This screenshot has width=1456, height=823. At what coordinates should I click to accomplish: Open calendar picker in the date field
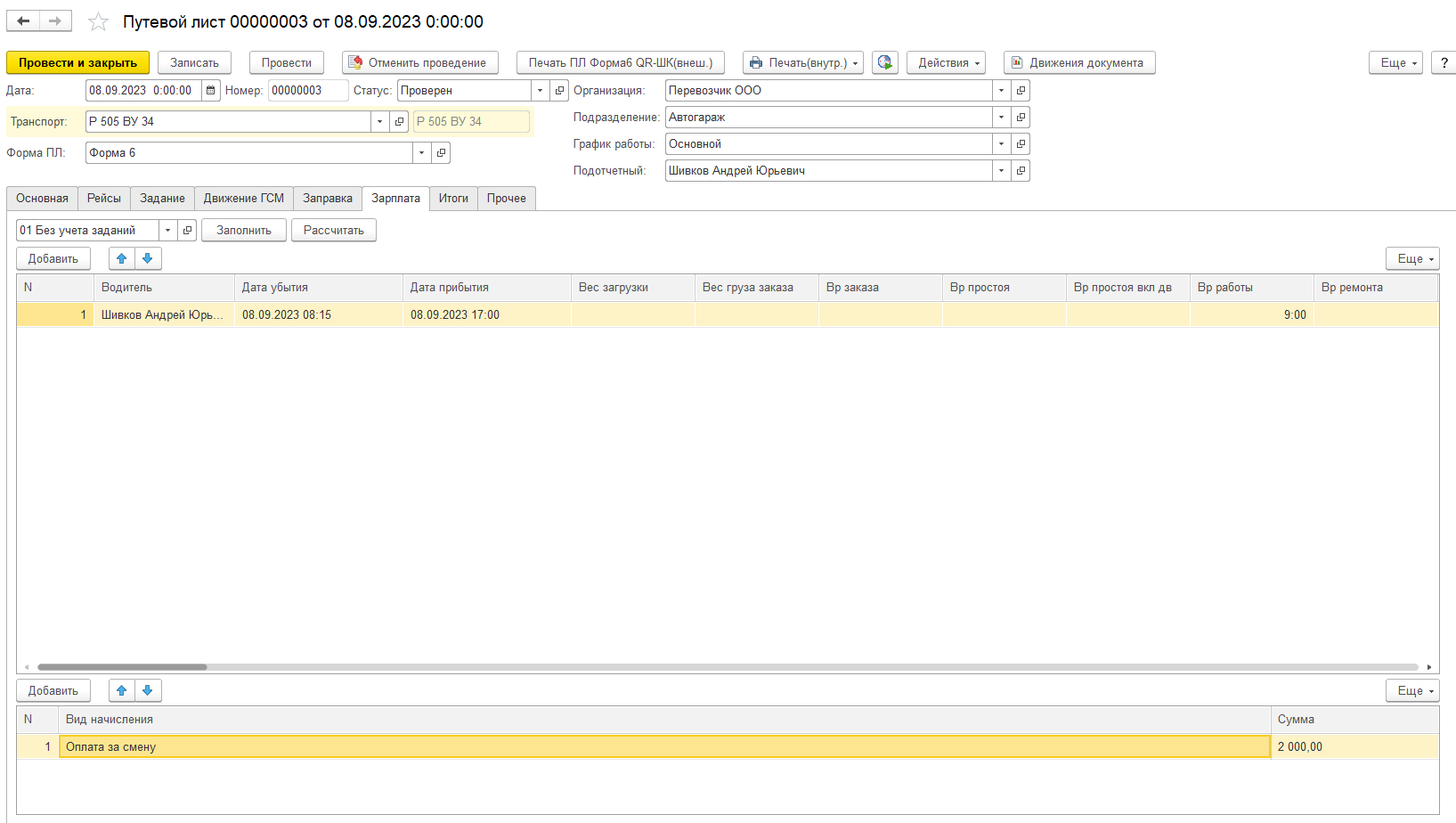pos(211,91)
